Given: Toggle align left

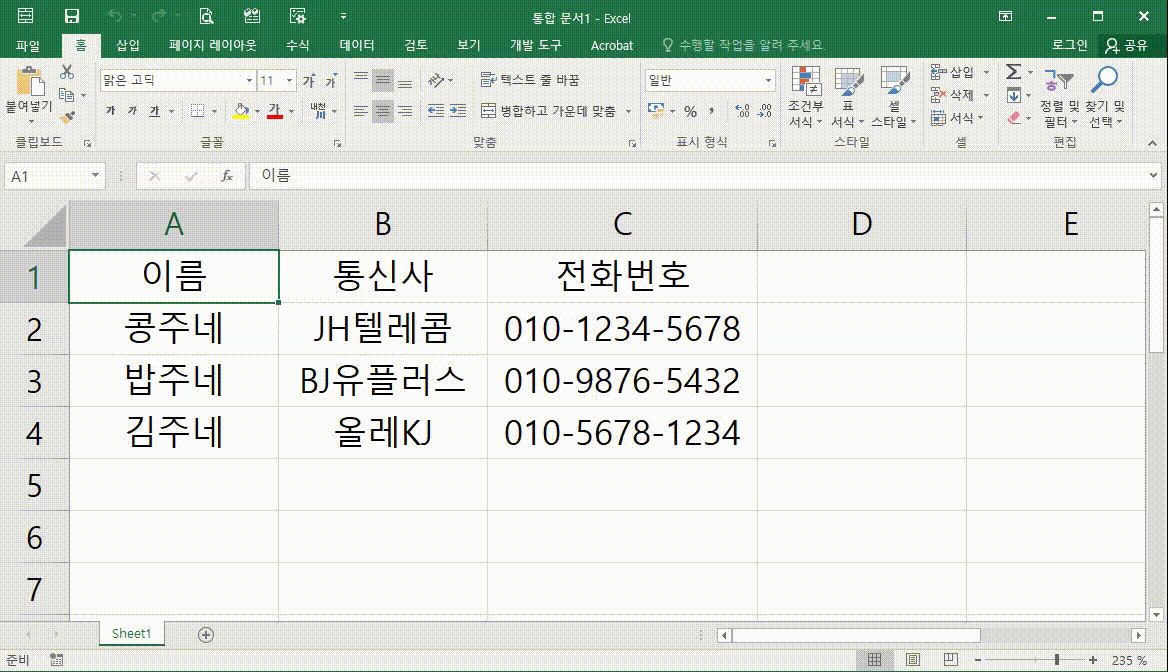Looking at the screenshot, I should (361, 111).
